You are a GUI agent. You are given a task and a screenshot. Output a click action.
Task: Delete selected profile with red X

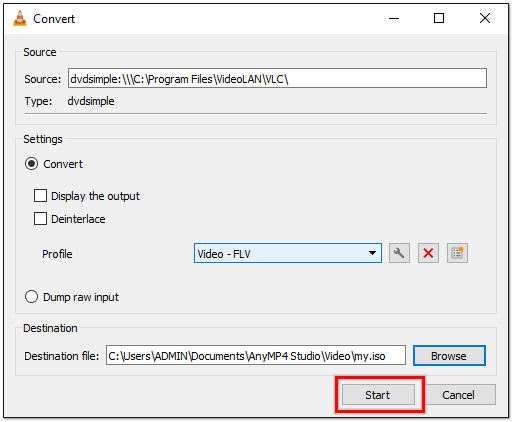(428, 254)
